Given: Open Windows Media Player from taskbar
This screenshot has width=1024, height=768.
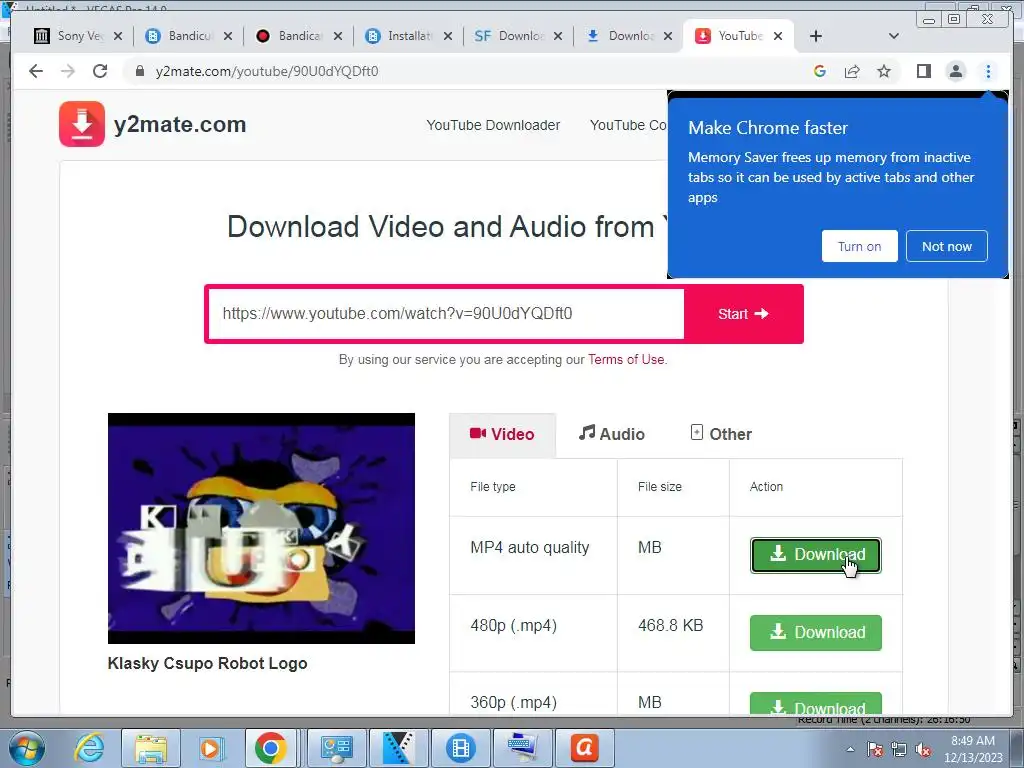Looking at the screenshot, I should click(211, 748).
